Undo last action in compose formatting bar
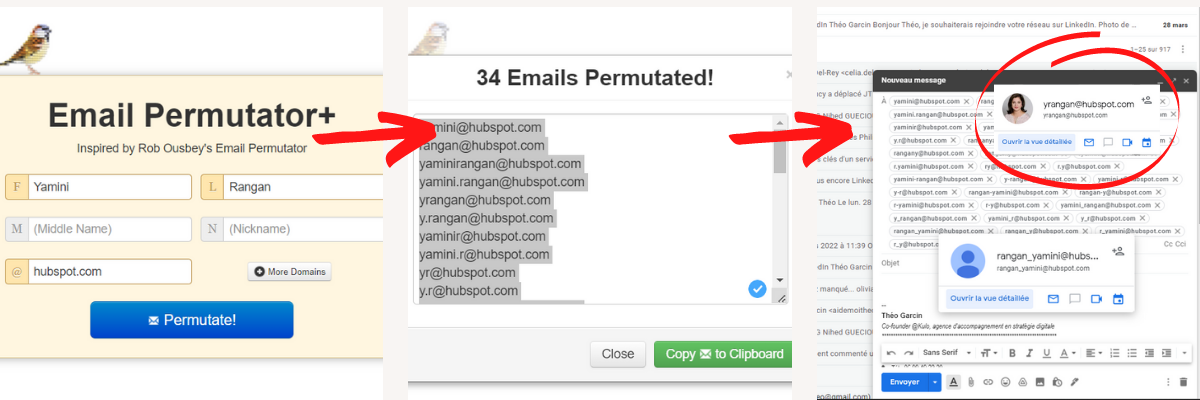Image resolution: width=1200 pixels, height=400 pixels. coord(891,353)
